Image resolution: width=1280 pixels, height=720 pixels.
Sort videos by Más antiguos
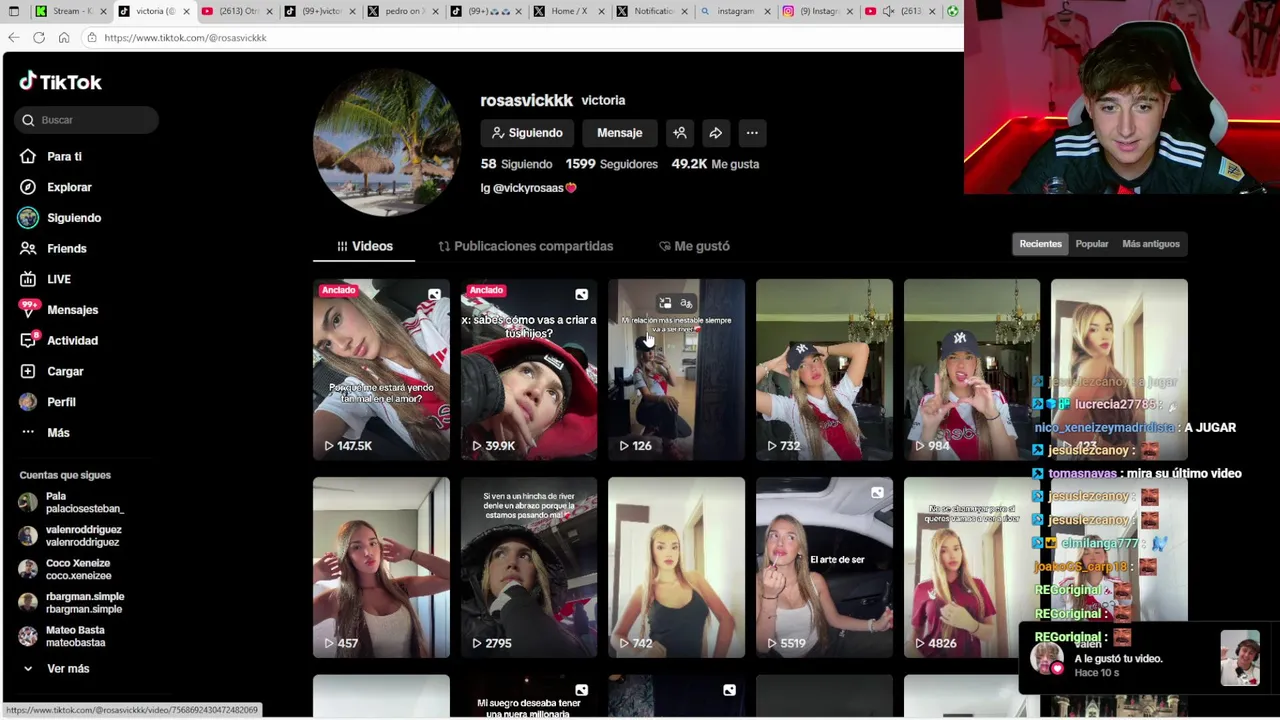(x=1150, y=244)
